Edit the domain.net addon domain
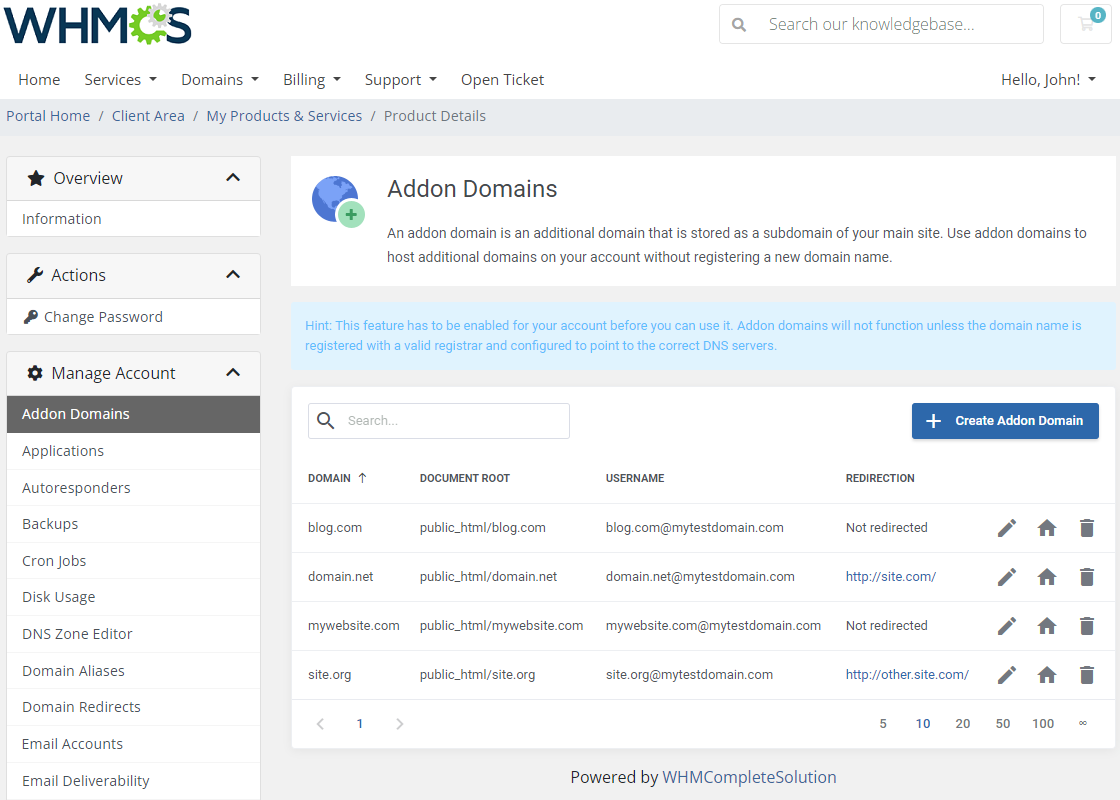The height and width of the screenshot is (800, 1120). (1006, 577)
